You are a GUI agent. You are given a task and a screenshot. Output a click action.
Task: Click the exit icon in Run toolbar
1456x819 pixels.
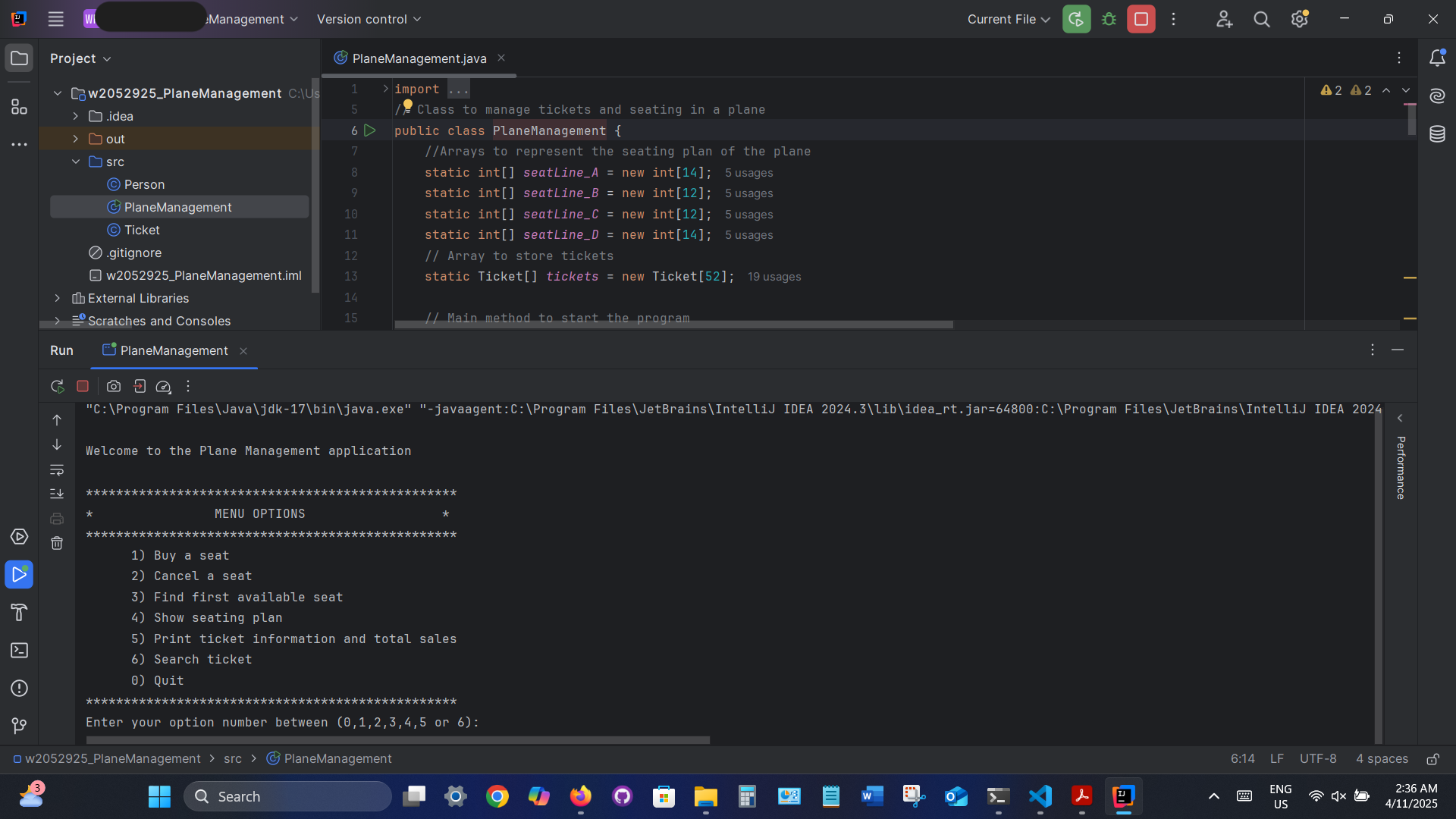(139, 386)
